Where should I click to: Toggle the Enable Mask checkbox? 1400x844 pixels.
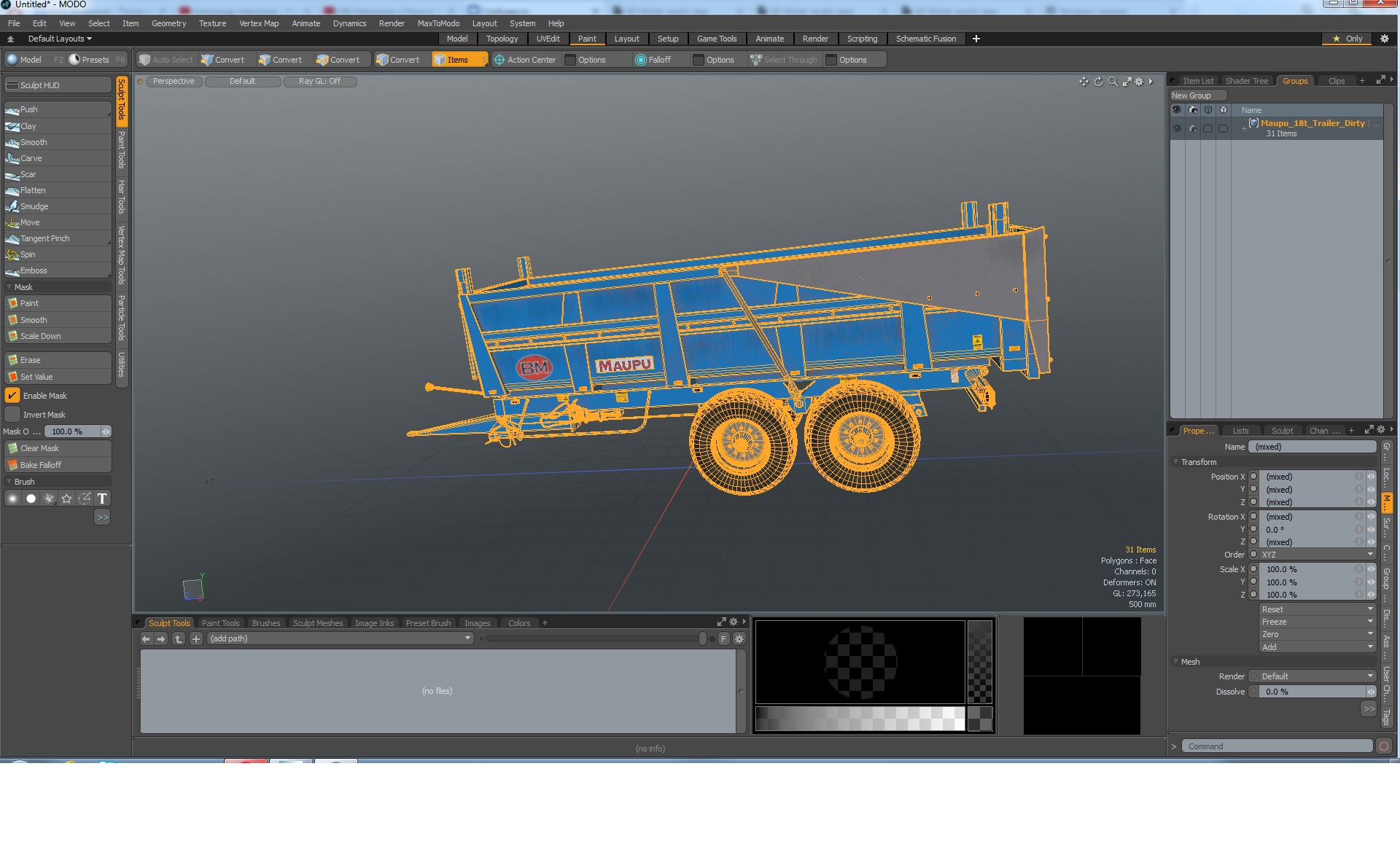coord(12,396)
